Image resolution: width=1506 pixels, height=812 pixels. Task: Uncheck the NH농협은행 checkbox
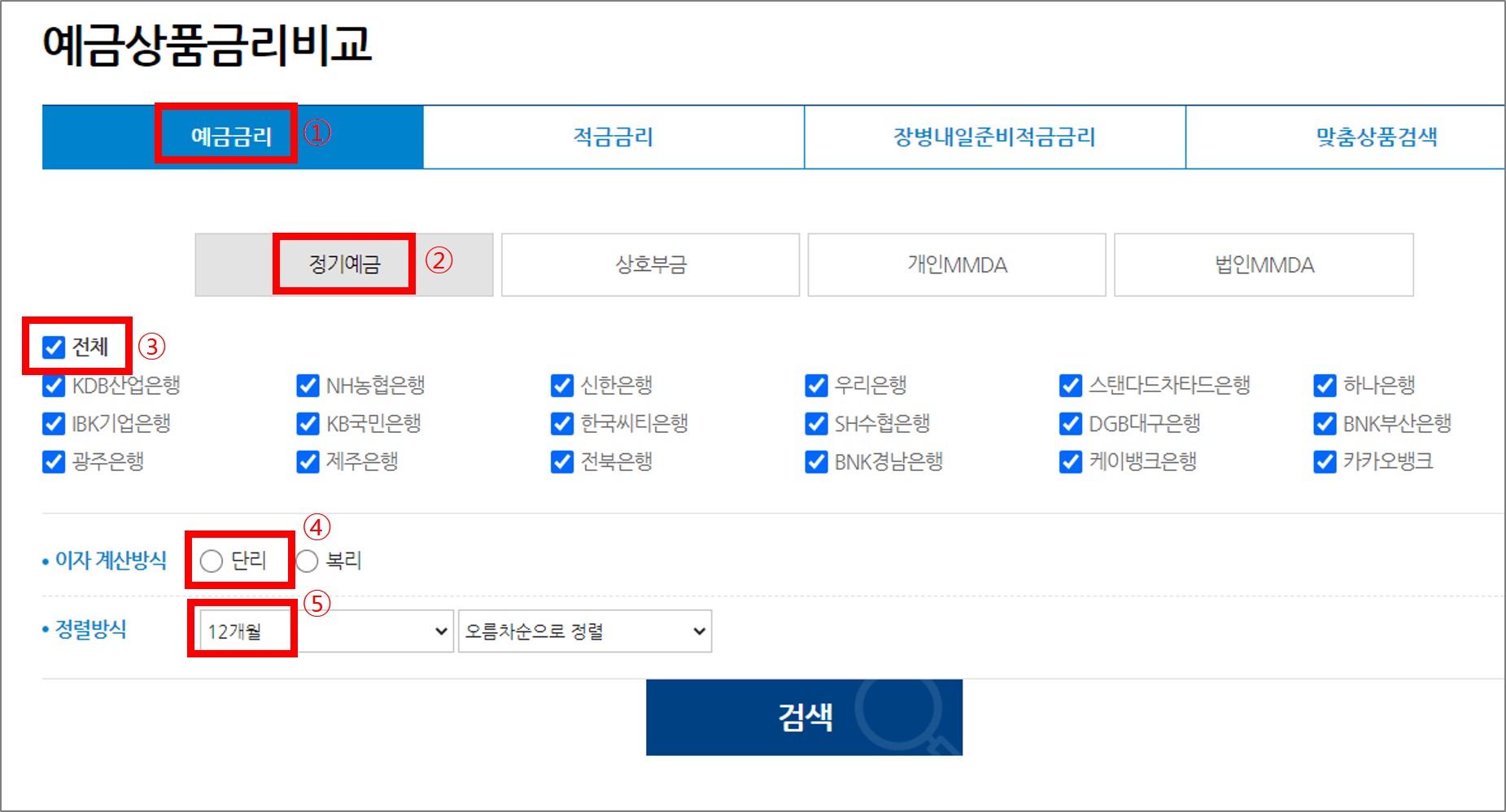pos(308,386)
